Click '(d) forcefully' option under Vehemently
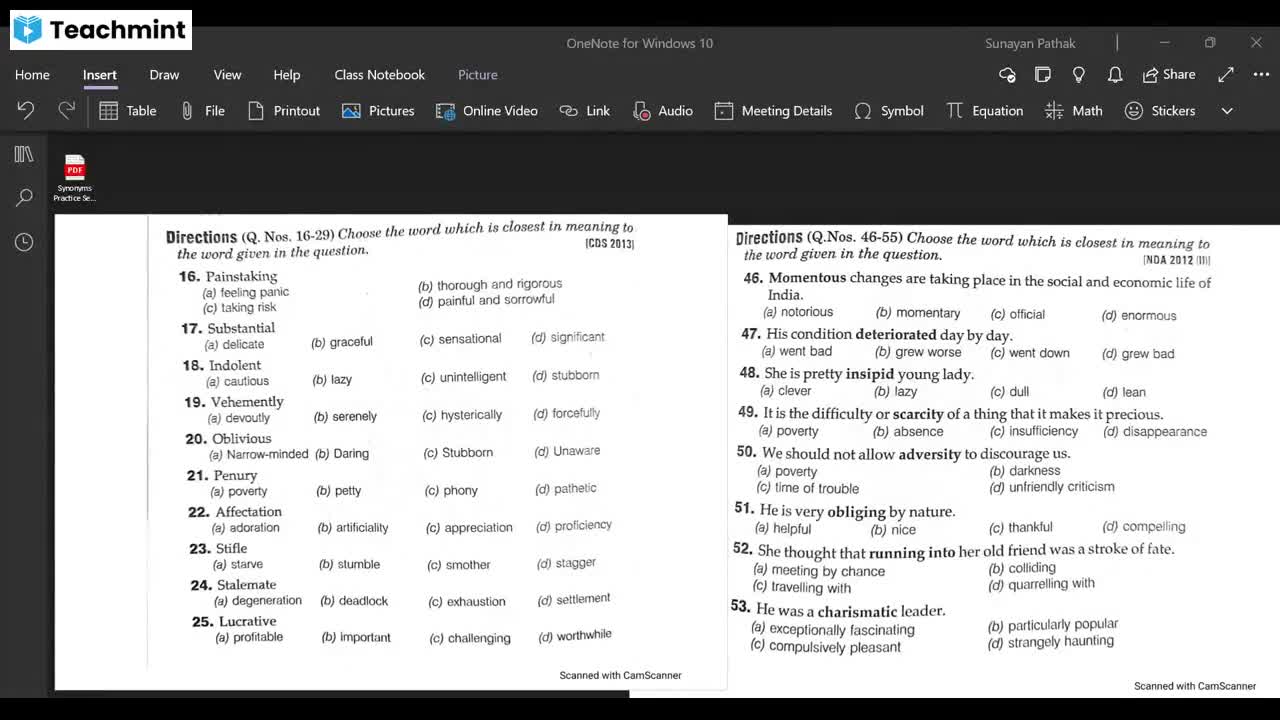1280x720 pixels. [x=567, y=413]
